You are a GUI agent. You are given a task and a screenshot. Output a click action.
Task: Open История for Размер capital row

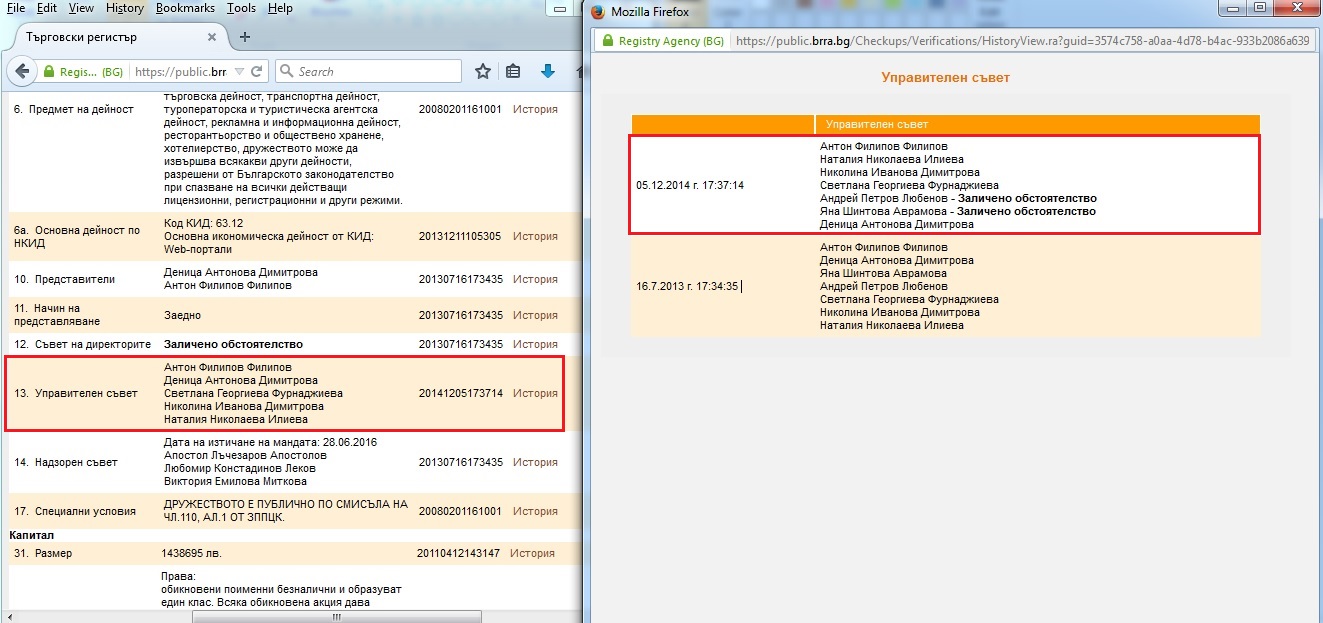click(532, 553)
